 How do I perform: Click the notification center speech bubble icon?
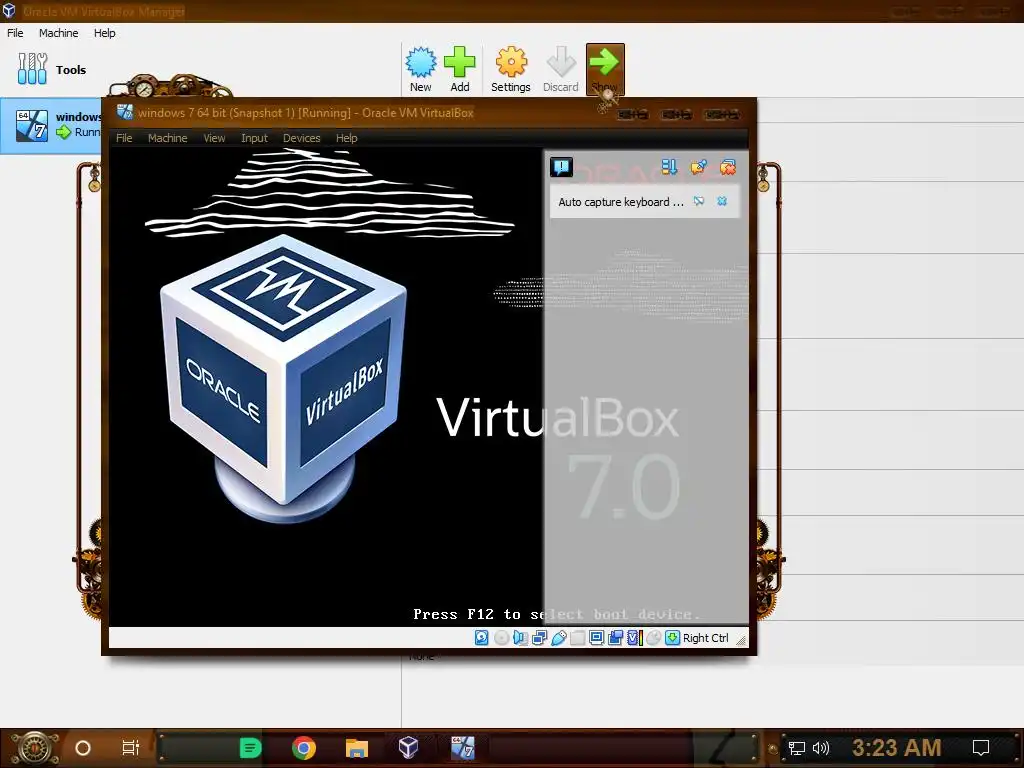click(561, 167)
